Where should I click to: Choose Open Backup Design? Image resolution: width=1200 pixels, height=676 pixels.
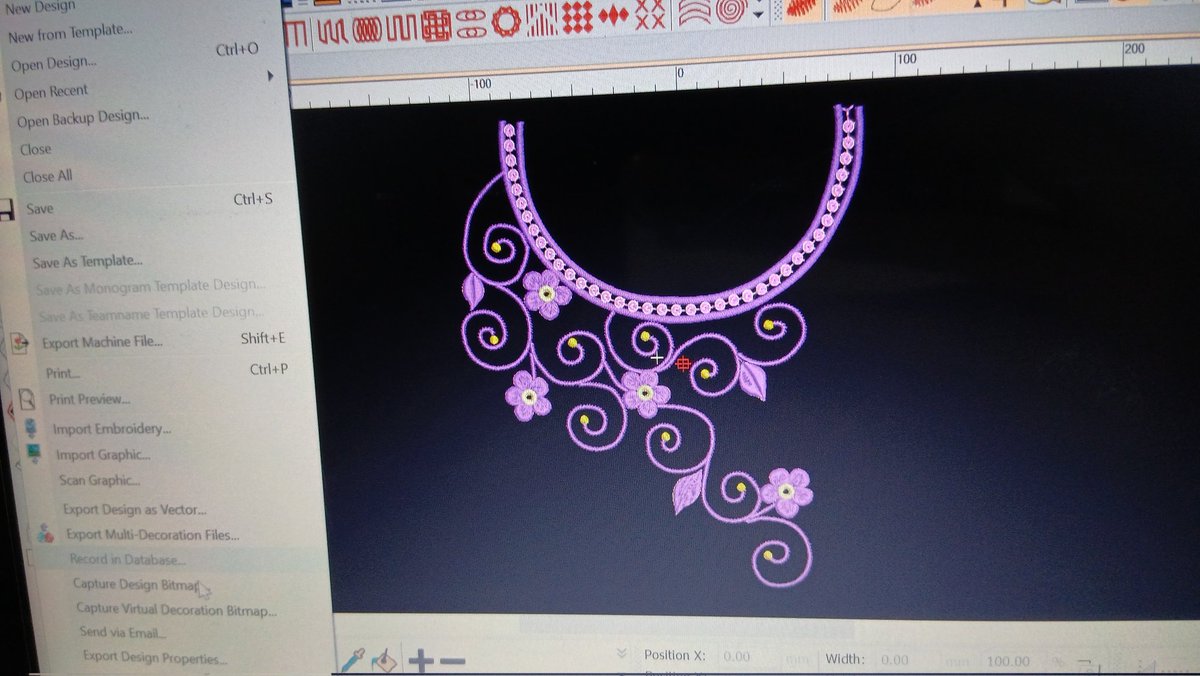[83, 119]
